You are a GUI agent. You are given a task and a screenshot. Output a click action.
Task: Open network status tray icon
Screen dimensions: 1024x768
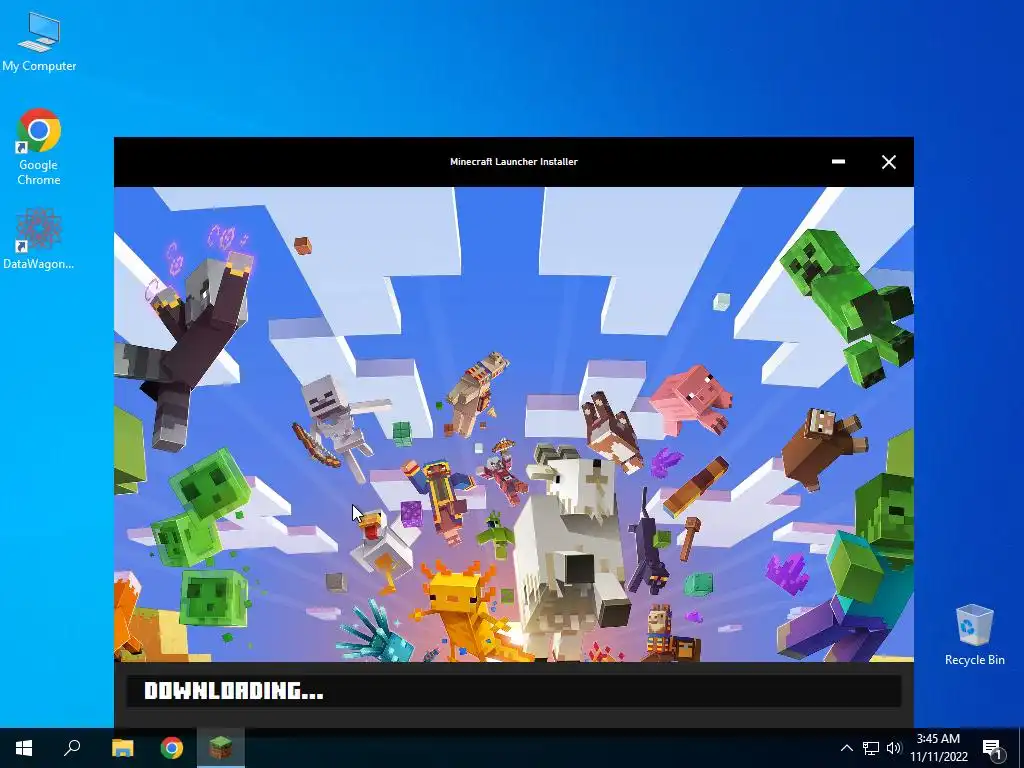point(871,748)
